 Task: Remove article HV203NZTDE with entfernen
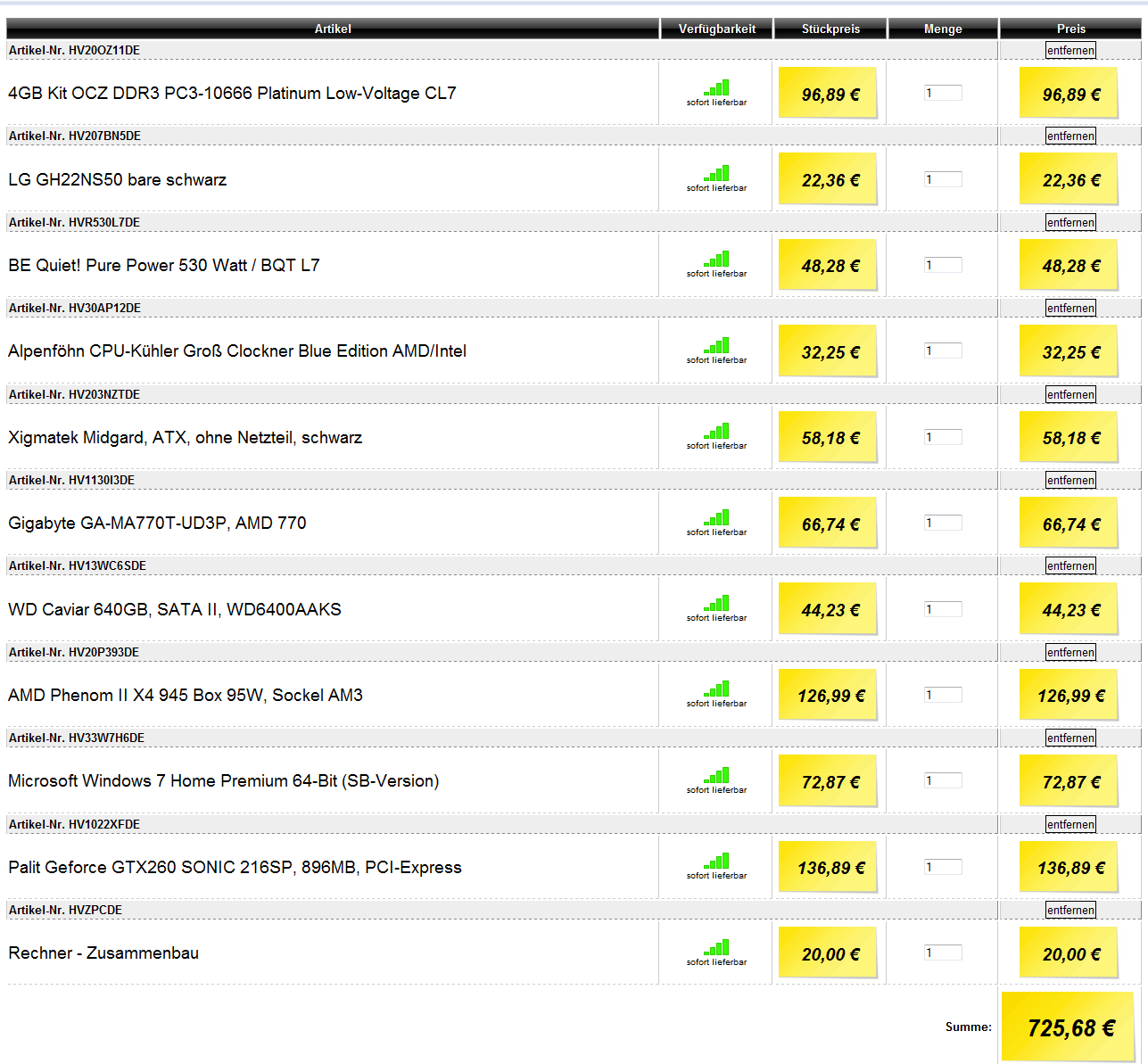point(1070,394)
